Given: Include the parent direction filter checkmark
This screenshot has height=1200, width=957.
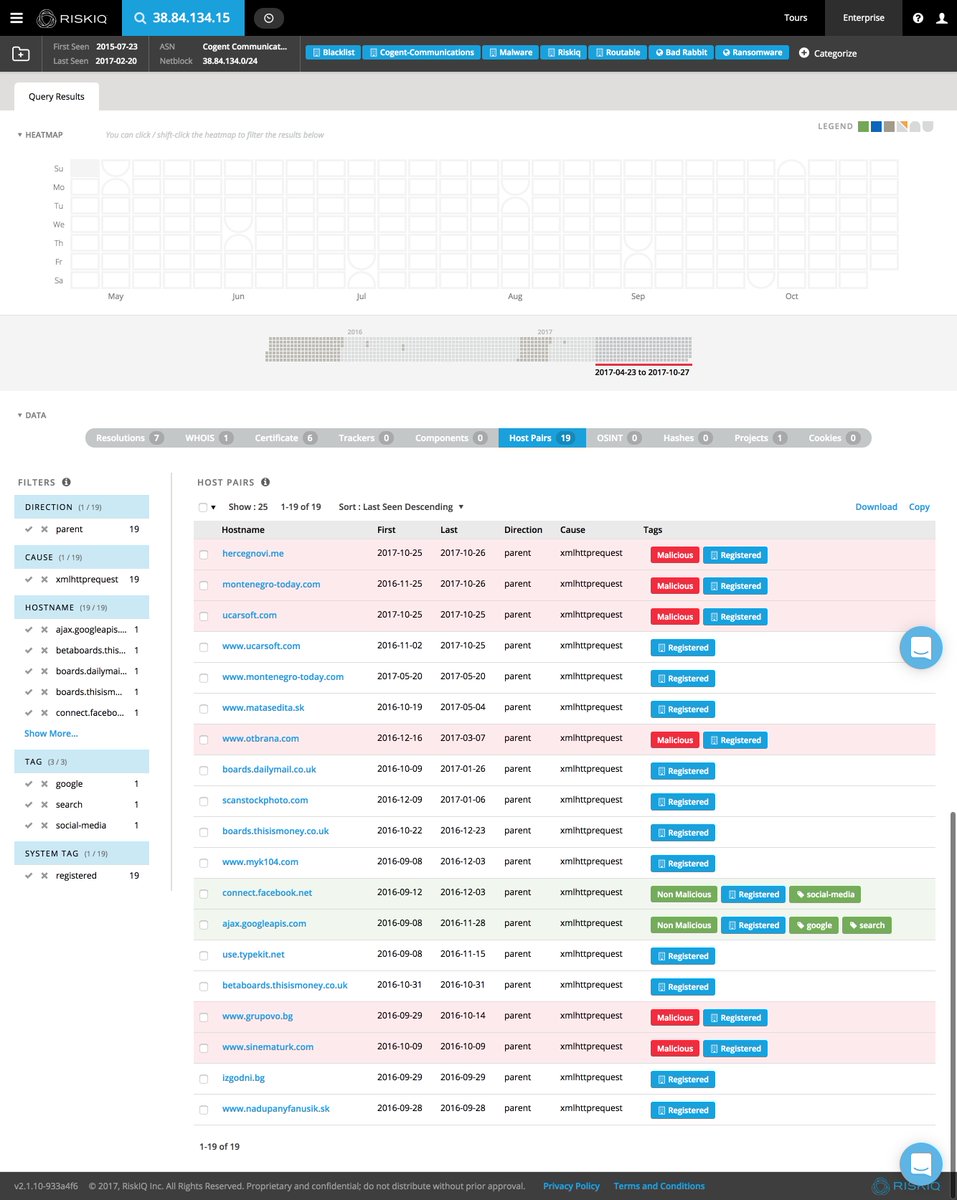Looking at the screenshot, I should click(x=30, y=529).
